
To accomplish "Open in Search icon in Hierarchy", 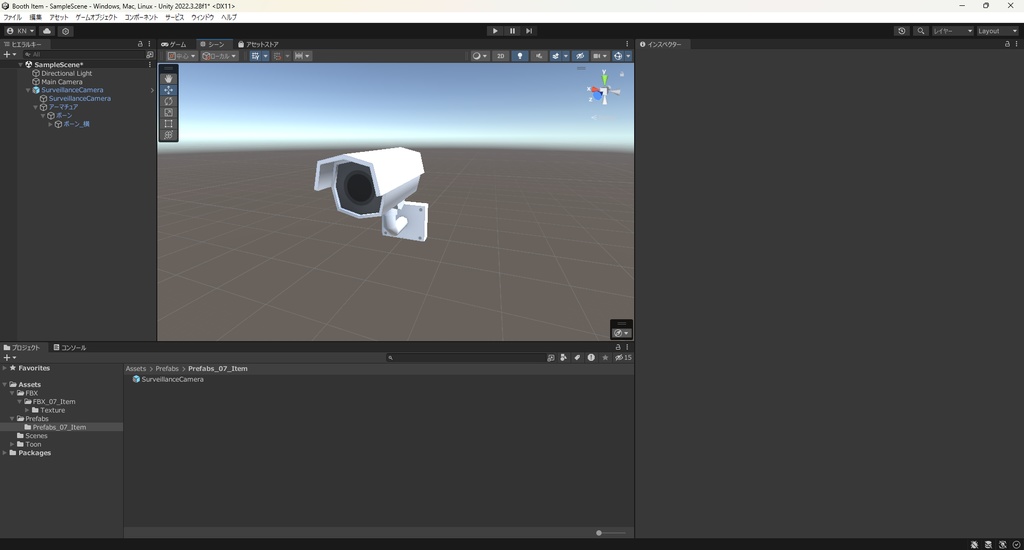I will pyautogui.click(x=150, y=55).
